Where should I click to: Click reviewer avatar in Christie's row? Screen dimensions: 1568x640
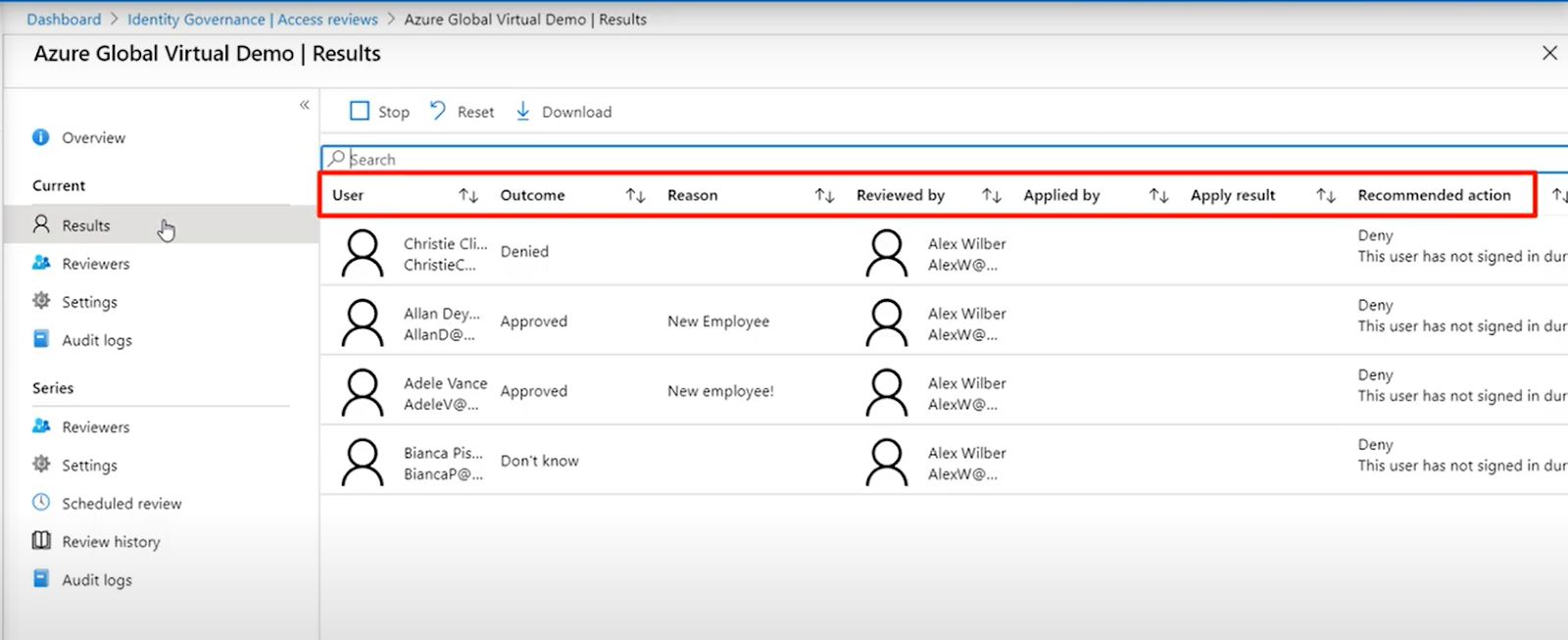click(x=887, y=253)
